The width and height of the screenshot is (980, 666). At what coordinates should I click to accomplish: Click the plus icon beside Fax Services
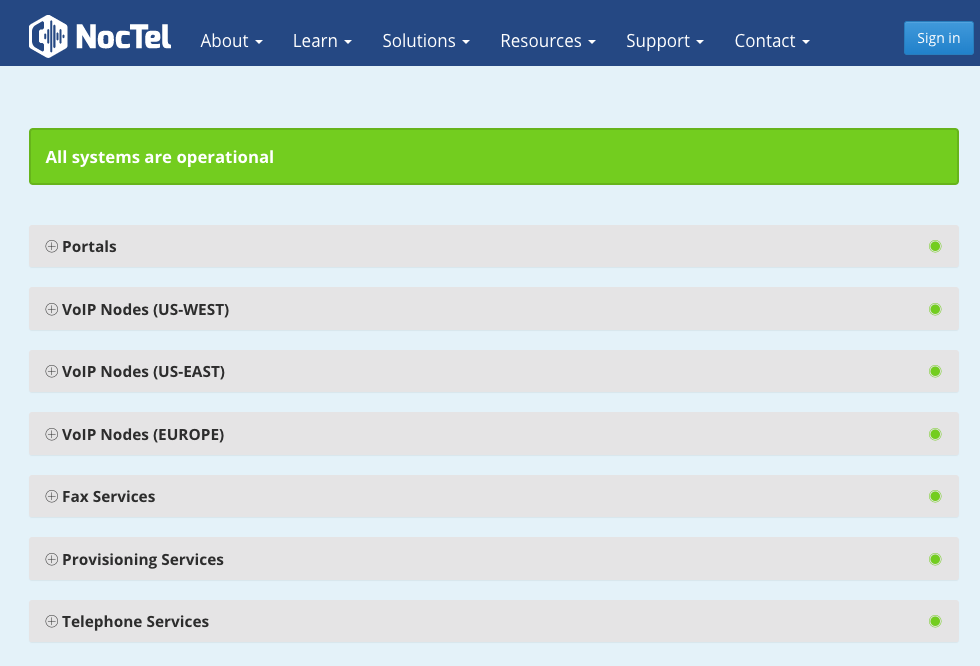52,497
